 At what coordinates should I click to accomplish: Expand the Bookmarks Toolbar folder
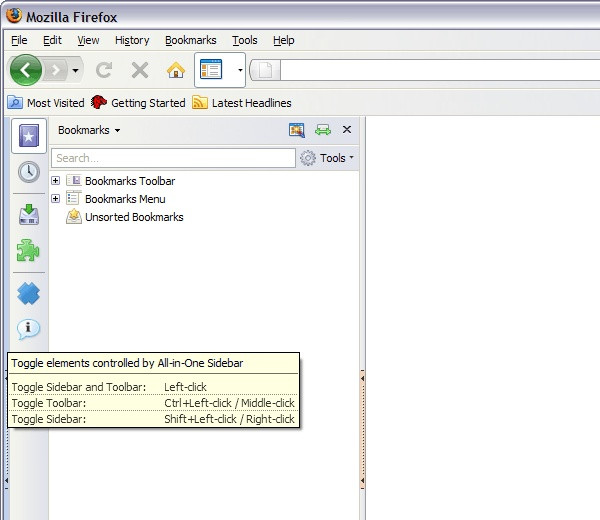(x=55, y=181)
